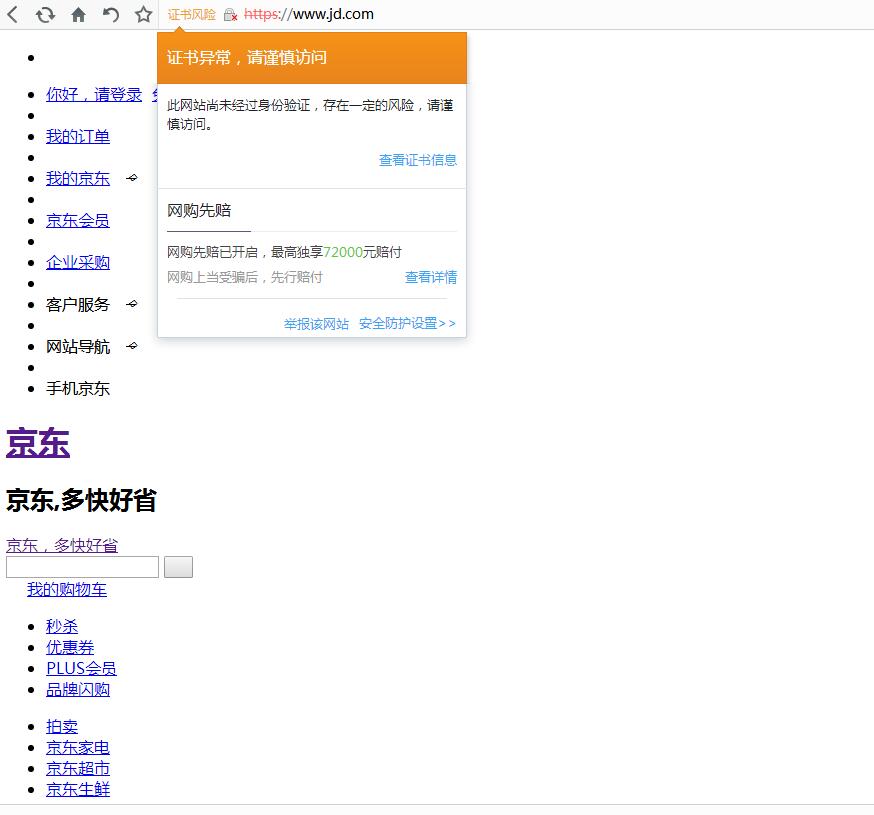Open 京东会员 link
Image resolution: width=874 pixels, height=815 pixels.
point(78,220)
